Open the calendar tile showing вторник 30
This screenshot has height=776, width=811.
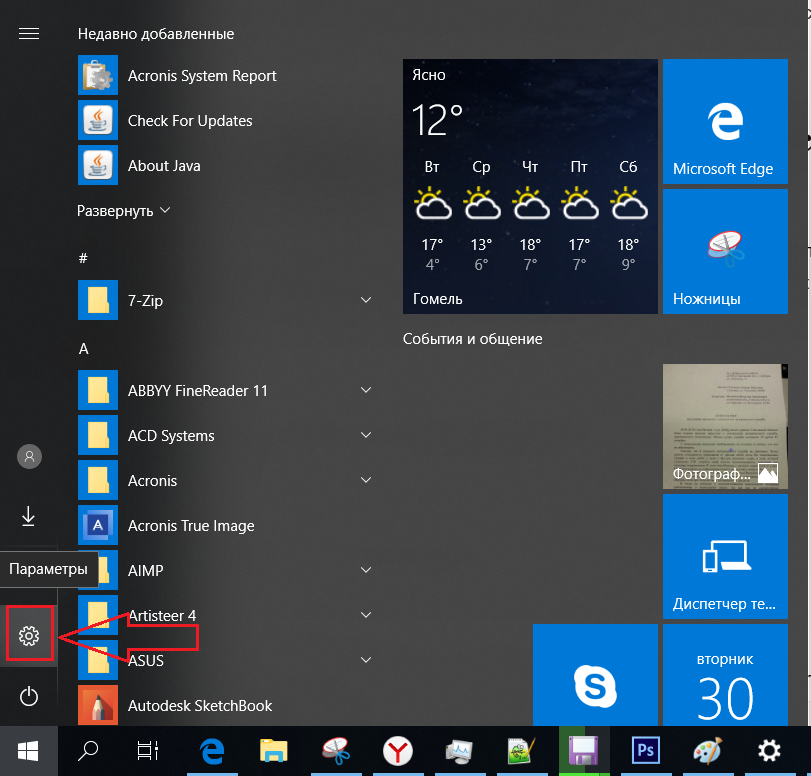click(x=725, y=675)
